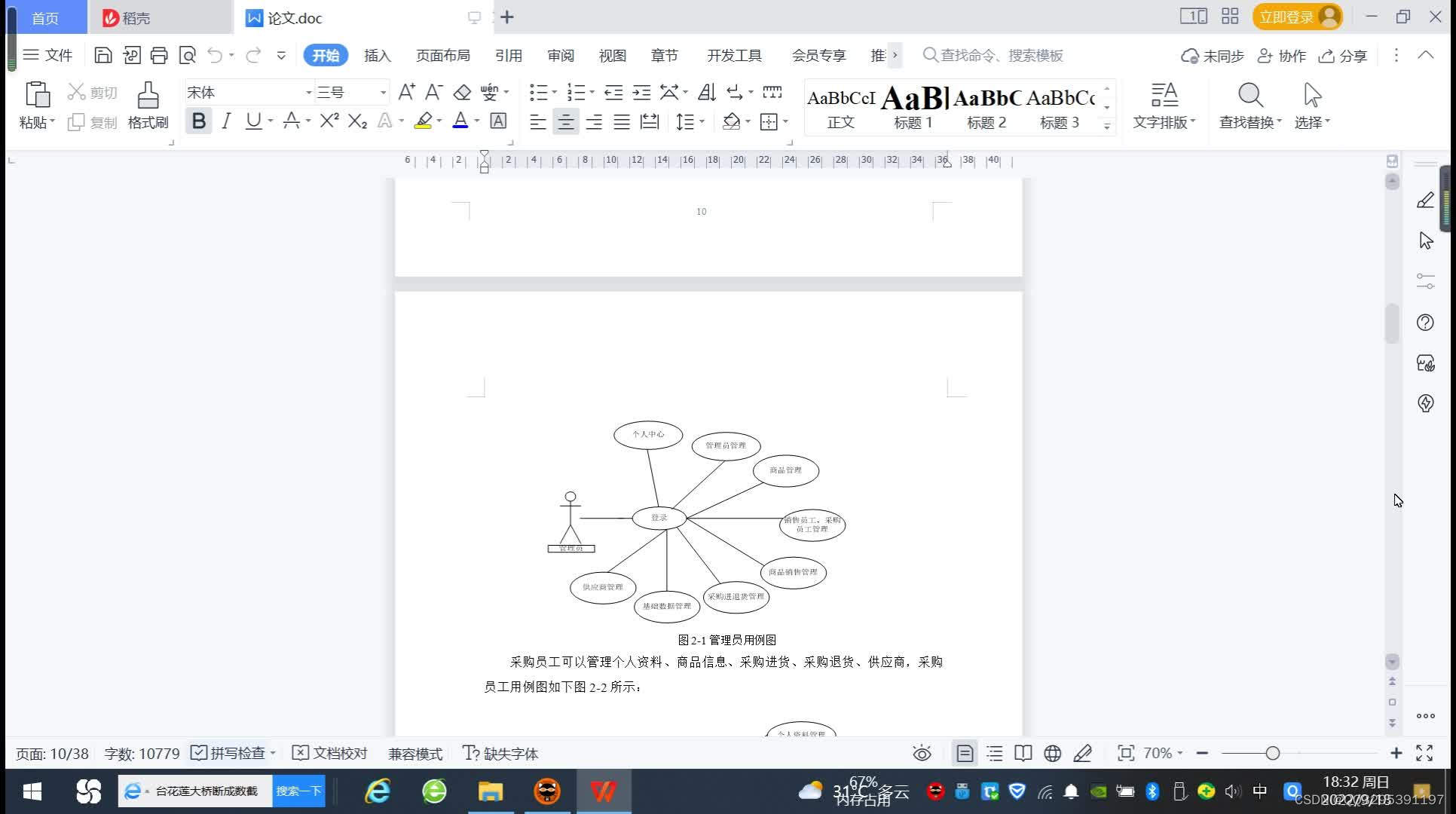Switch to 插入 ribbon tab

point(378,55)
